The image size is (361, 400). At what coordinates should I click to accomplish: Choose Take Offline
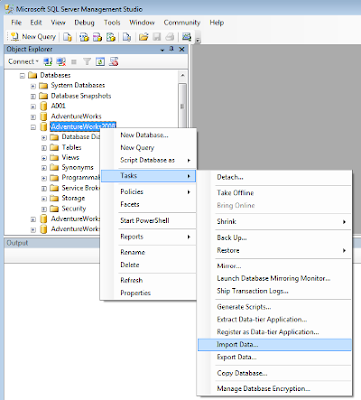point(235,193)
